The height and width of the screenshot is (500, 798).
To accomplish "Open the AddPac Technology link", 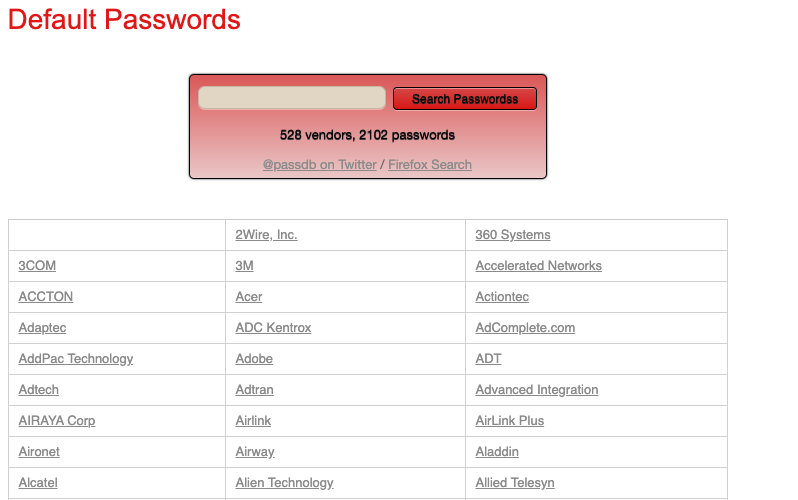I will click(x=76, y=359).
